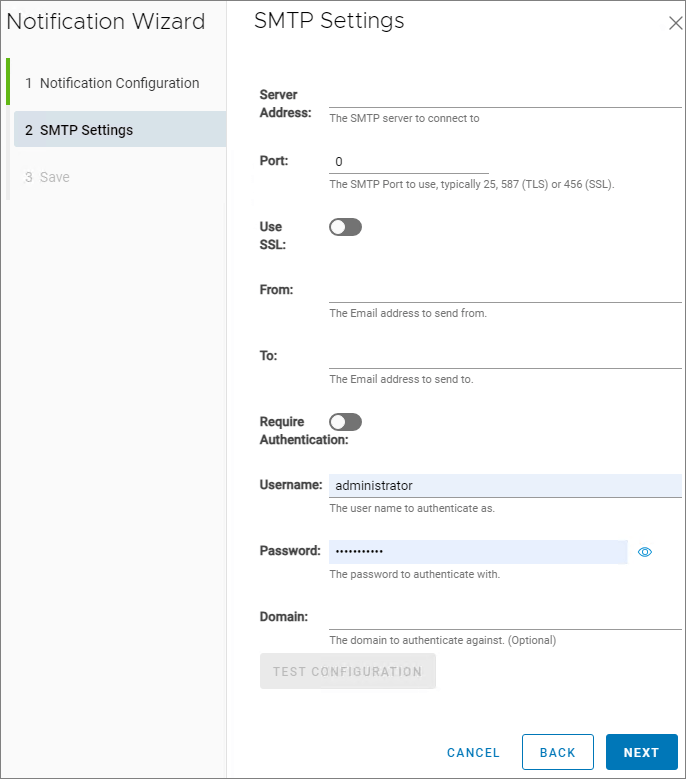Focus the Port number field

(408, 162)
